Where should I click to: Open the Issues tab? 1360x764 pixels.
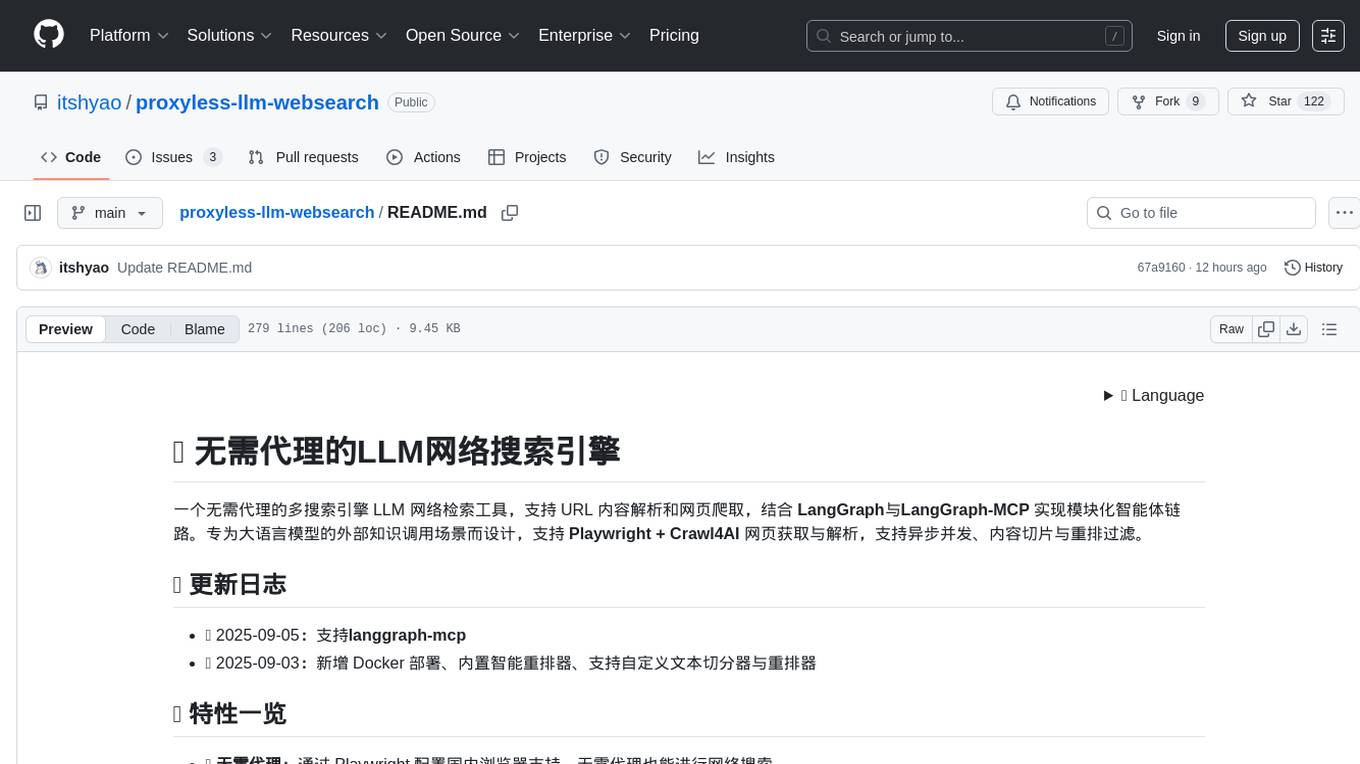pyautogui.click(x=173, y=157)
